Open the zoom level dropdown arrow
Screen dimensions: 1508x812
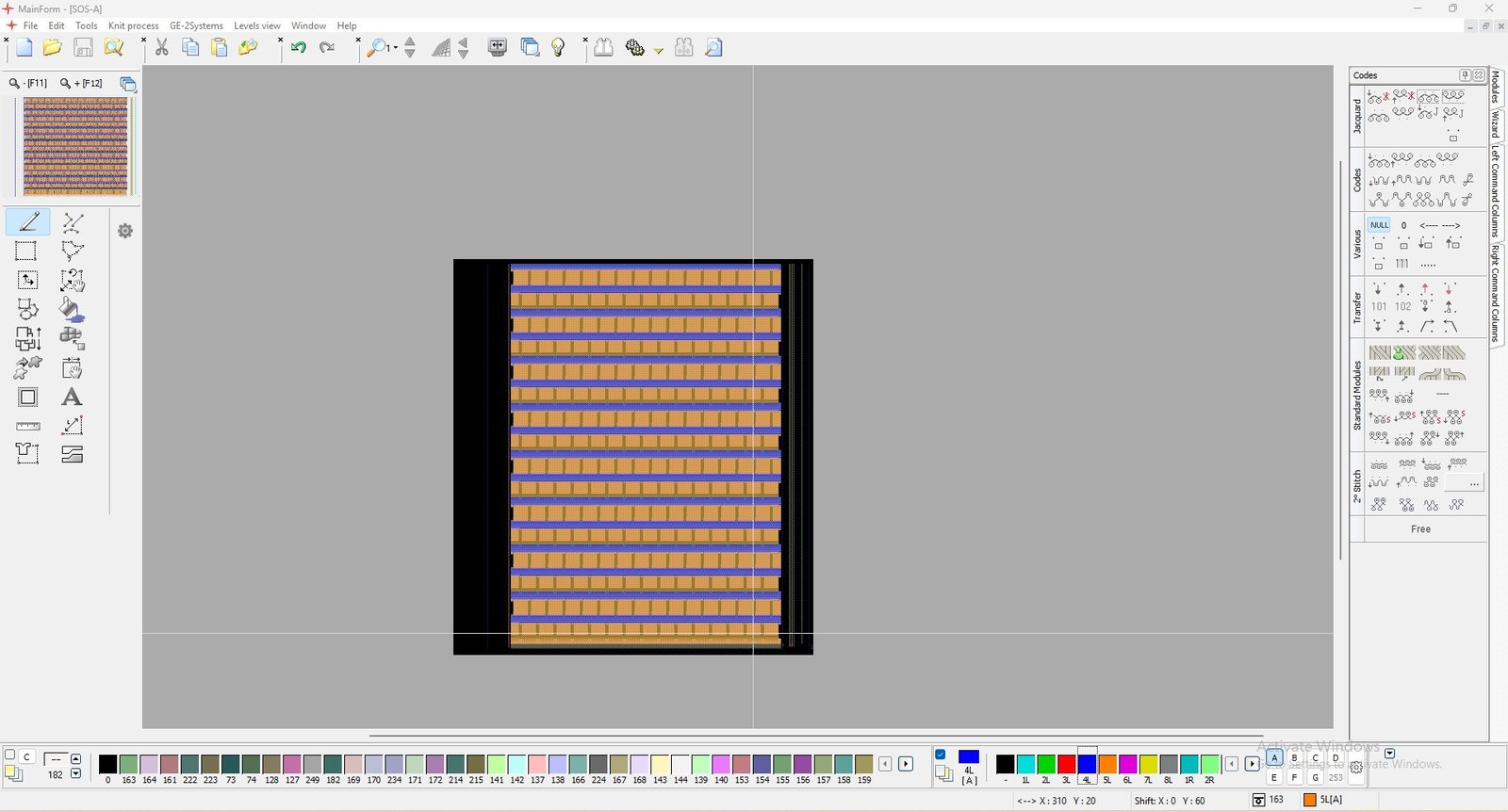coord(396,48)
